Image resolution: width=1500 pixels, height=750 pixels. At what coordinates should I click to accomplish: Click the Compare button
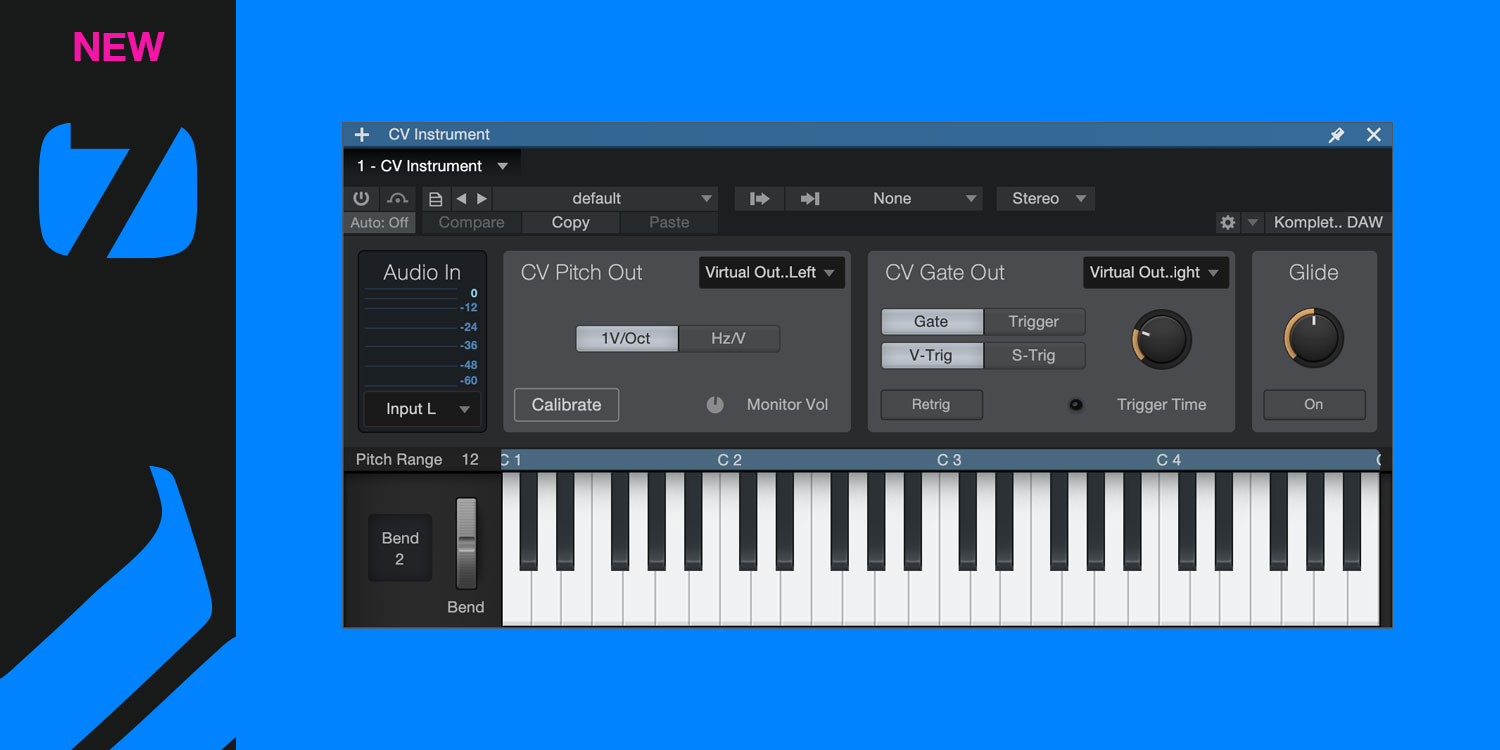(x=471, y=223)
